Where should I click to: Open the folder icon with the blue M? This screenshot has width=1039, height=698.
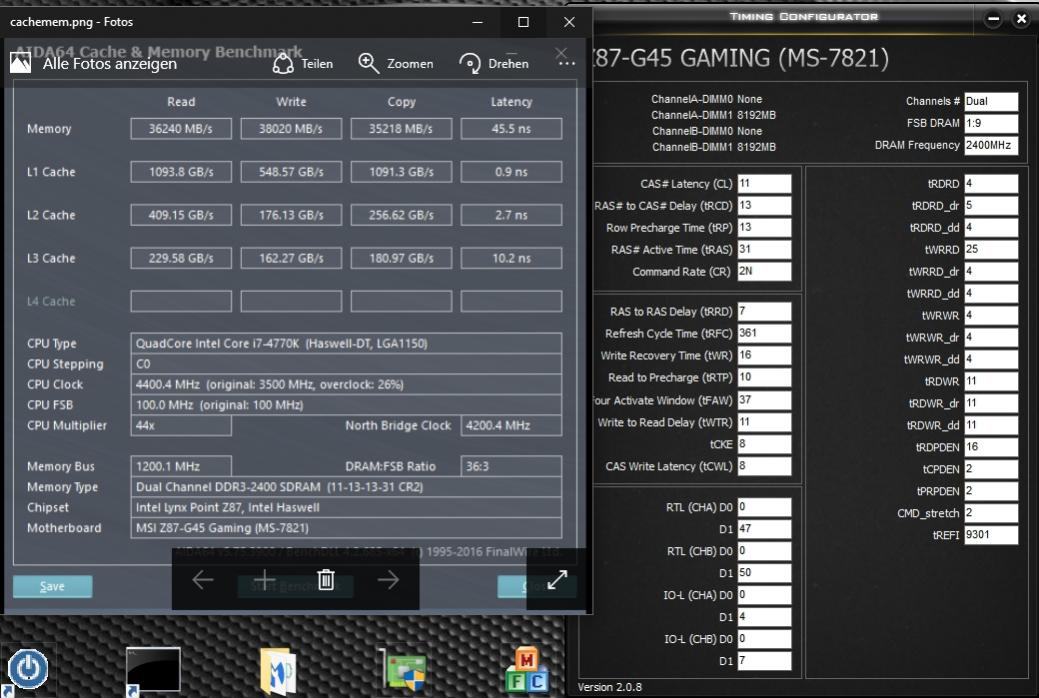tap(278, 671)
